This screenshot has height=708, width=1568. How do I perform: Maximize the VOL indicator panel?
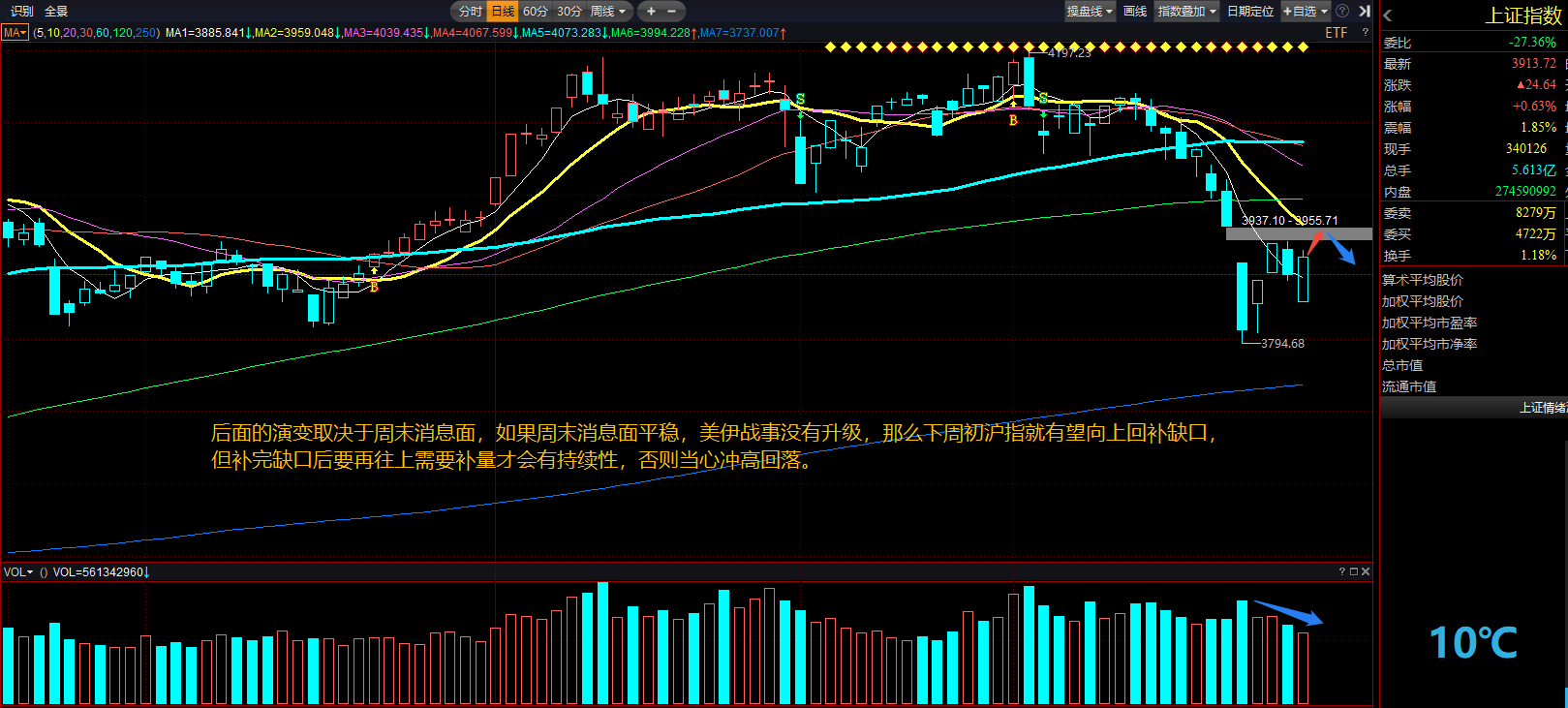coord(1354,571)
